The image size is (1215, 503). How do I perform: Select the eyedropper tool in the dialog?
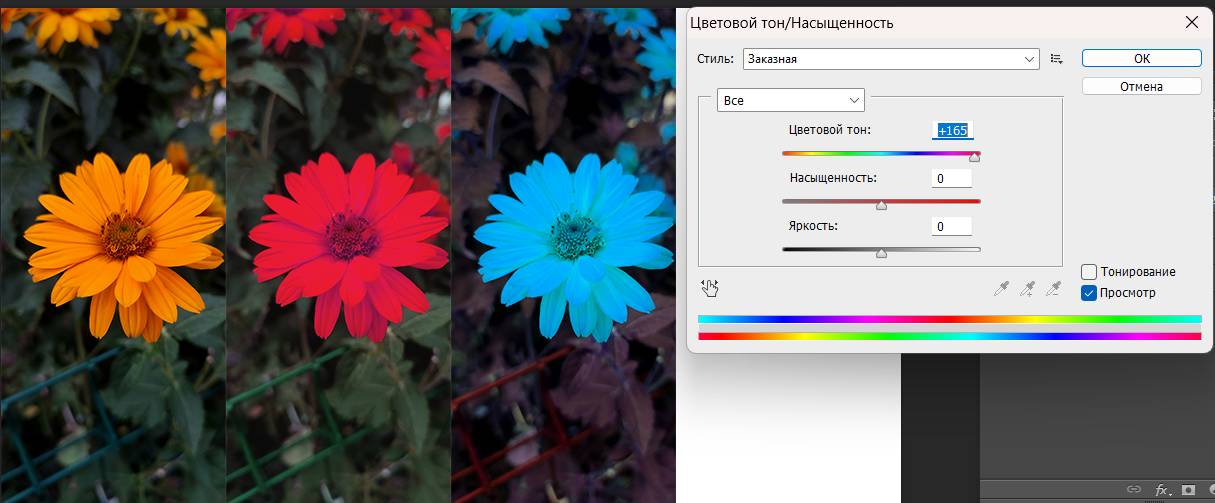coord(1001,289)
